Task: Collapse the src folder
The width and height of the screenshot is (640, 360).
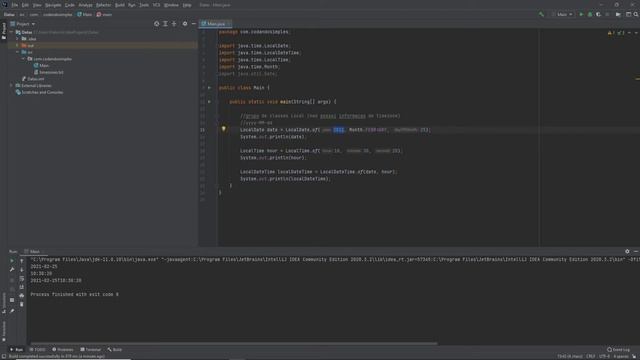Action: tap(18, 52)
